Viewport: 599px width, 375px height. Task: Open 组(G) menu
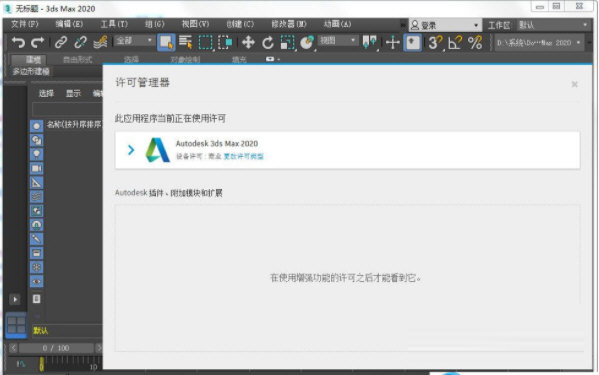point(155,24)
